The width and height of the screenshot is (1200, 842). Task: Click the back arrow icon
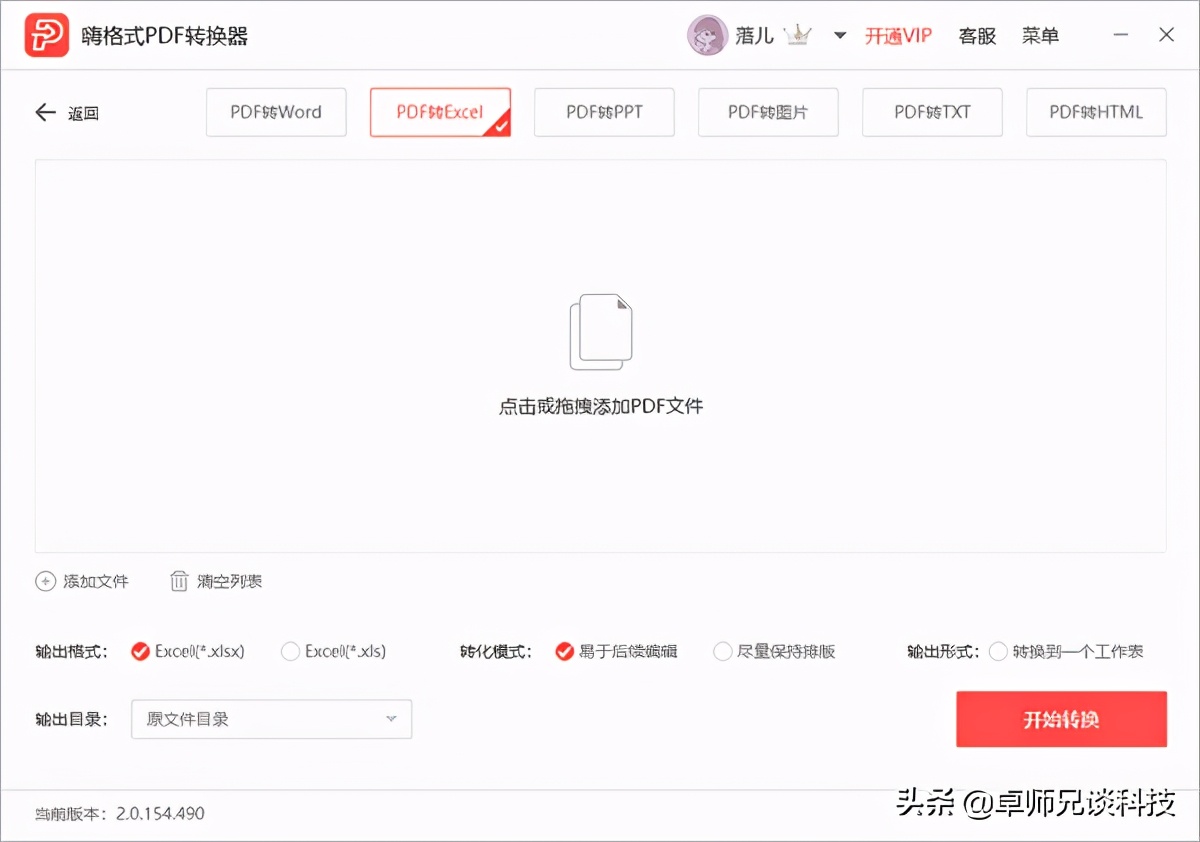point(45,113)
